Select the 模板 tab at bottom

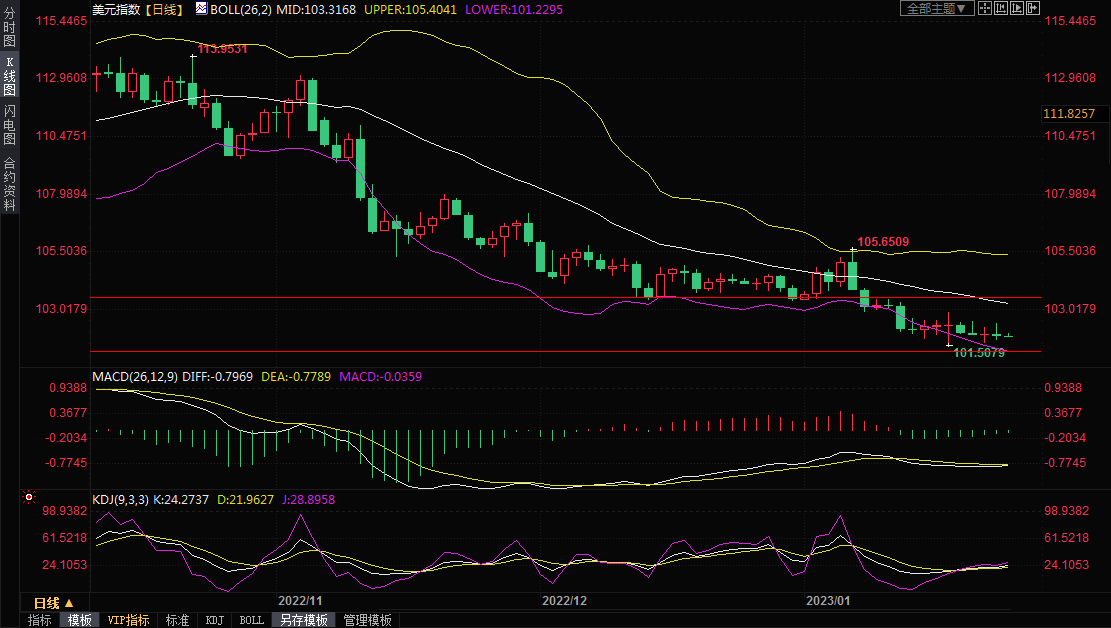(x=80, y=620)
